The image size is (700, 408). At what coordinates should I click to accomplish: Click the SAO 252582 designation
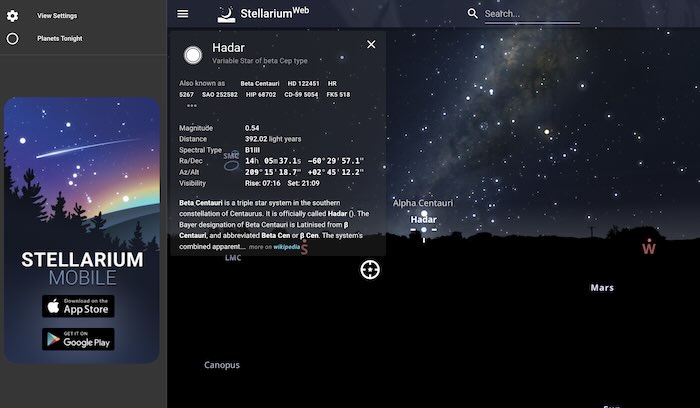pyautogui.click(x=220, y=95)
